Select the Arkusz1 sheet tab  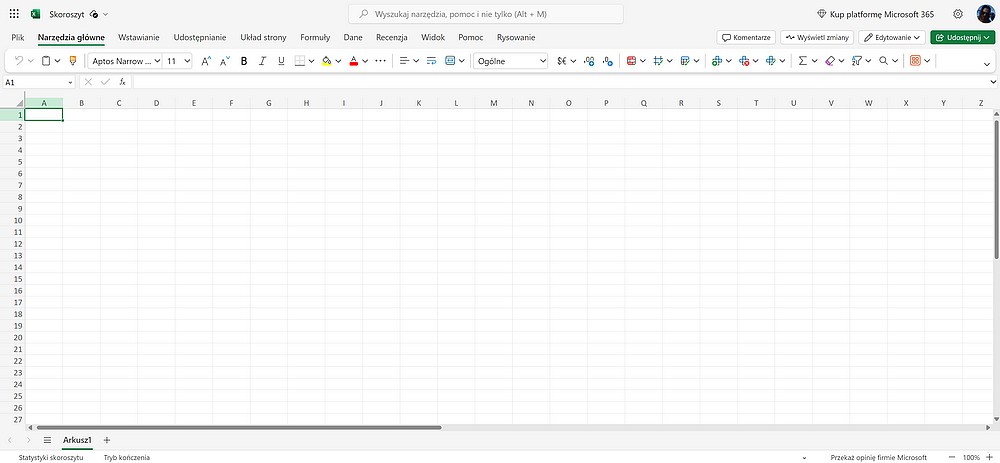(x=77, y=440)
